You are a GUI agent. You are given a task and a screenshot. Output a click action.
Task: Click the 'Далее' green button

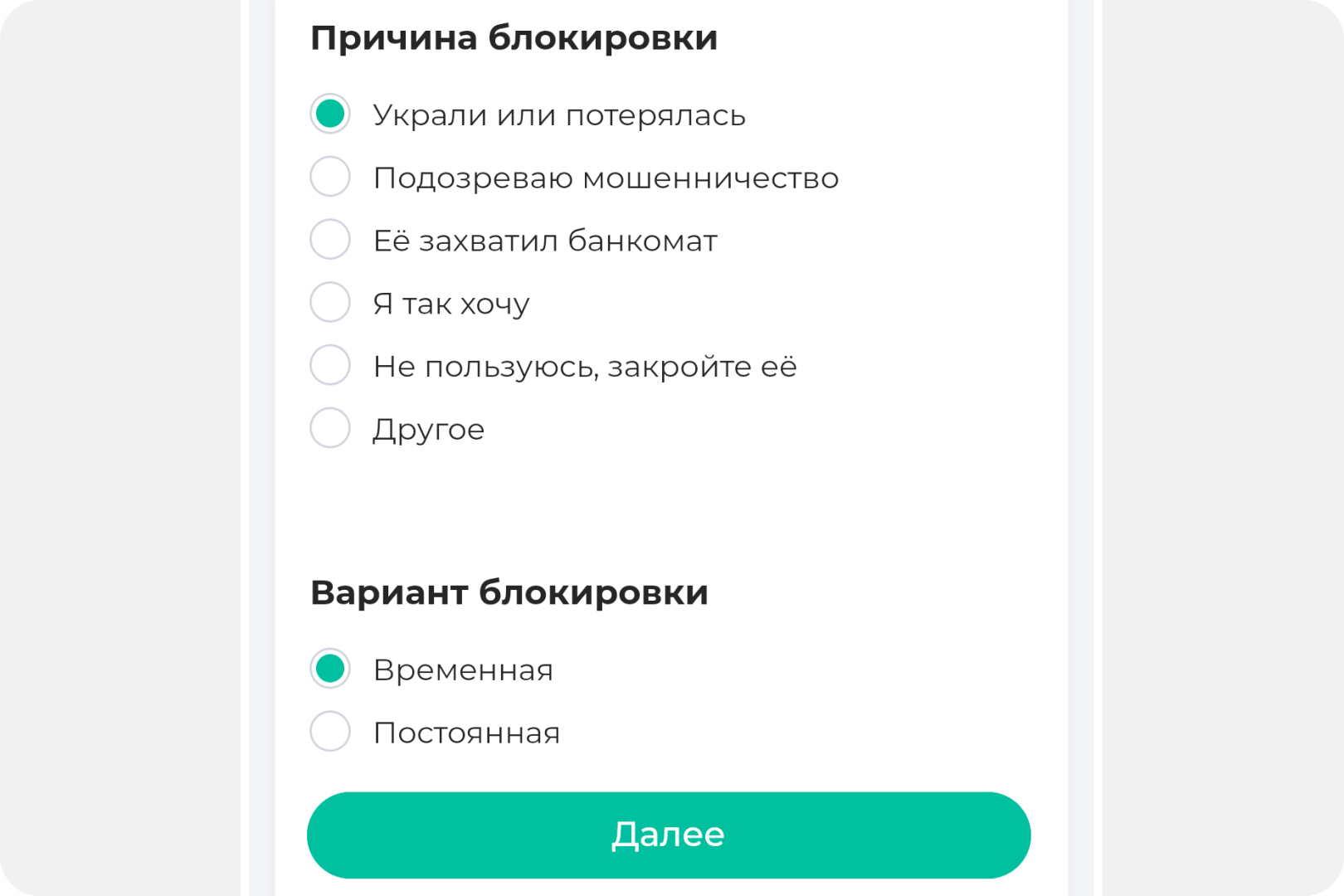tap(669, 835)
